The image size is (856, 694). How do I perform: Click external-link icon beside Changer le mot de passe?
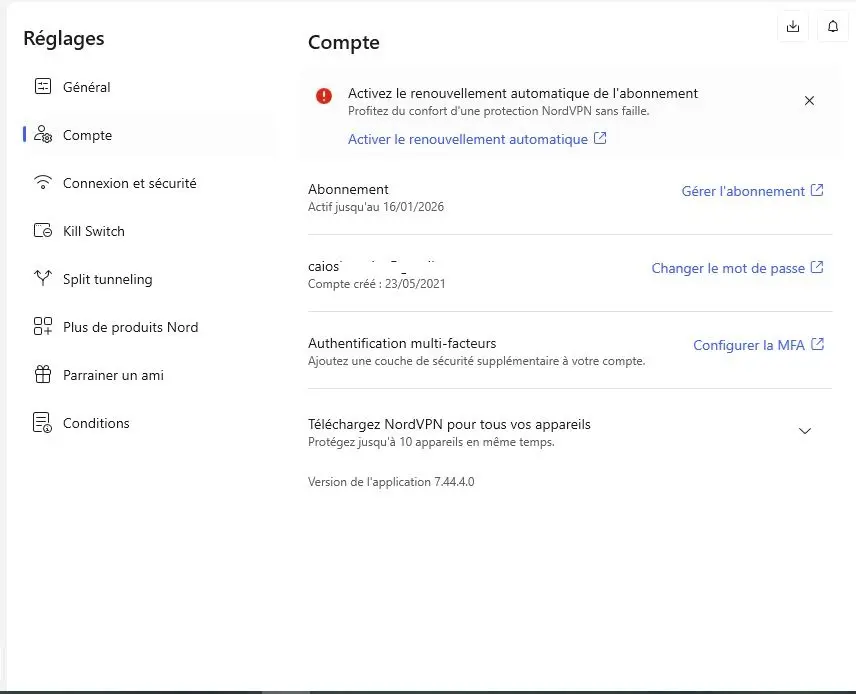coord(817,267)
